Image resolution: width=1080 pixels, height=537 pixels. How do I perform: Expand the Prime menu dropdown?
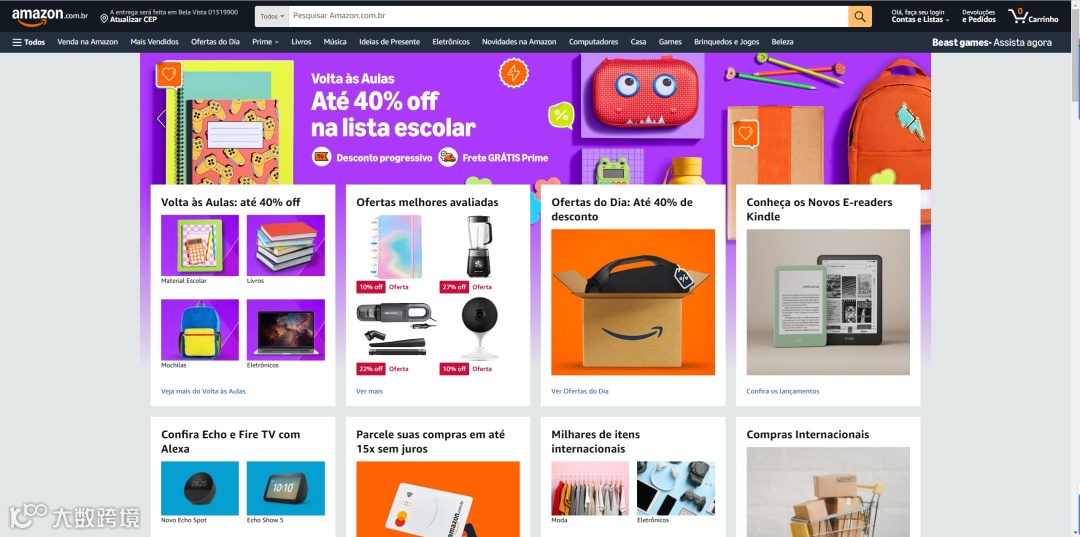(x=265, y=42)
